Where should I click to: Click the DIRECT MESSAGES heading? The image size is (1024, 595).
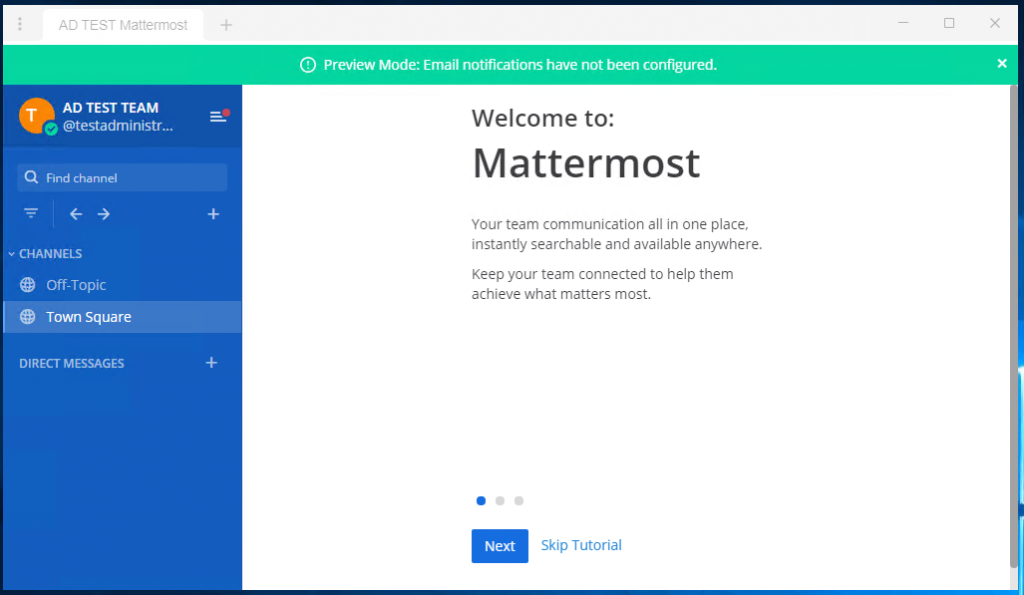coord(71,363)
